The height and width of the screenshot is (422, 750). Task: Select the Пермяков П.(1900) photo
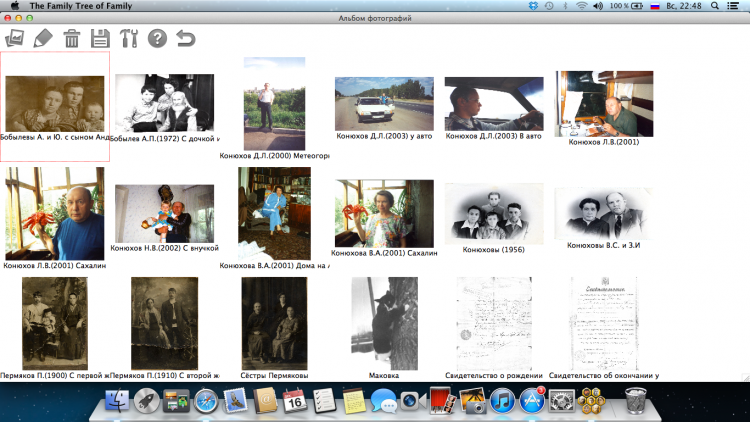pyautogui.click(x=55, y=323)
